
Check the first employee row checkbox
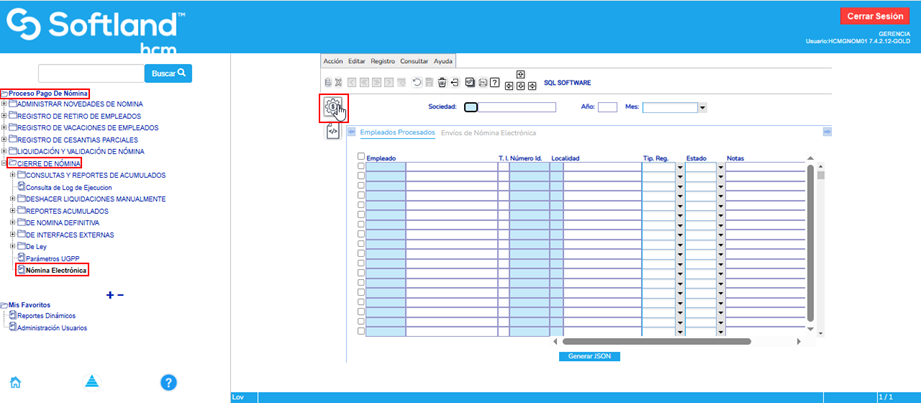point(361,167)
